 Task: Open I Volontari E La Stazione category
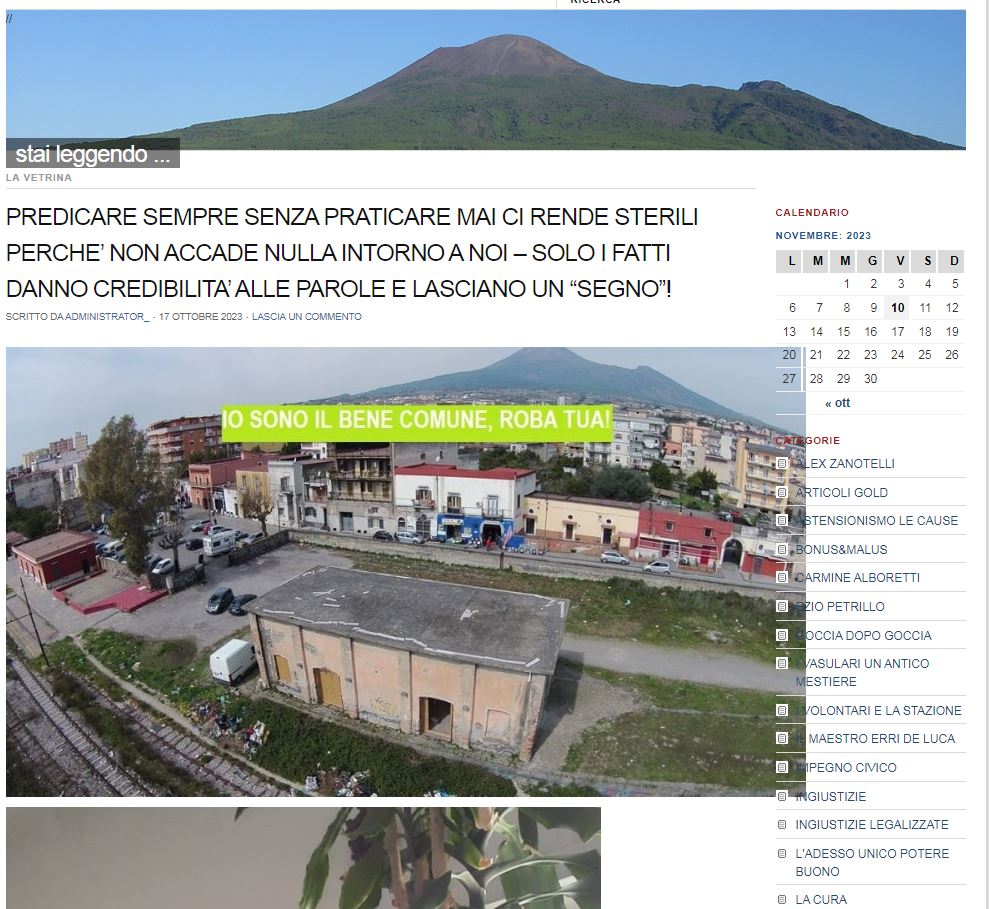click(x=878, y=710)
